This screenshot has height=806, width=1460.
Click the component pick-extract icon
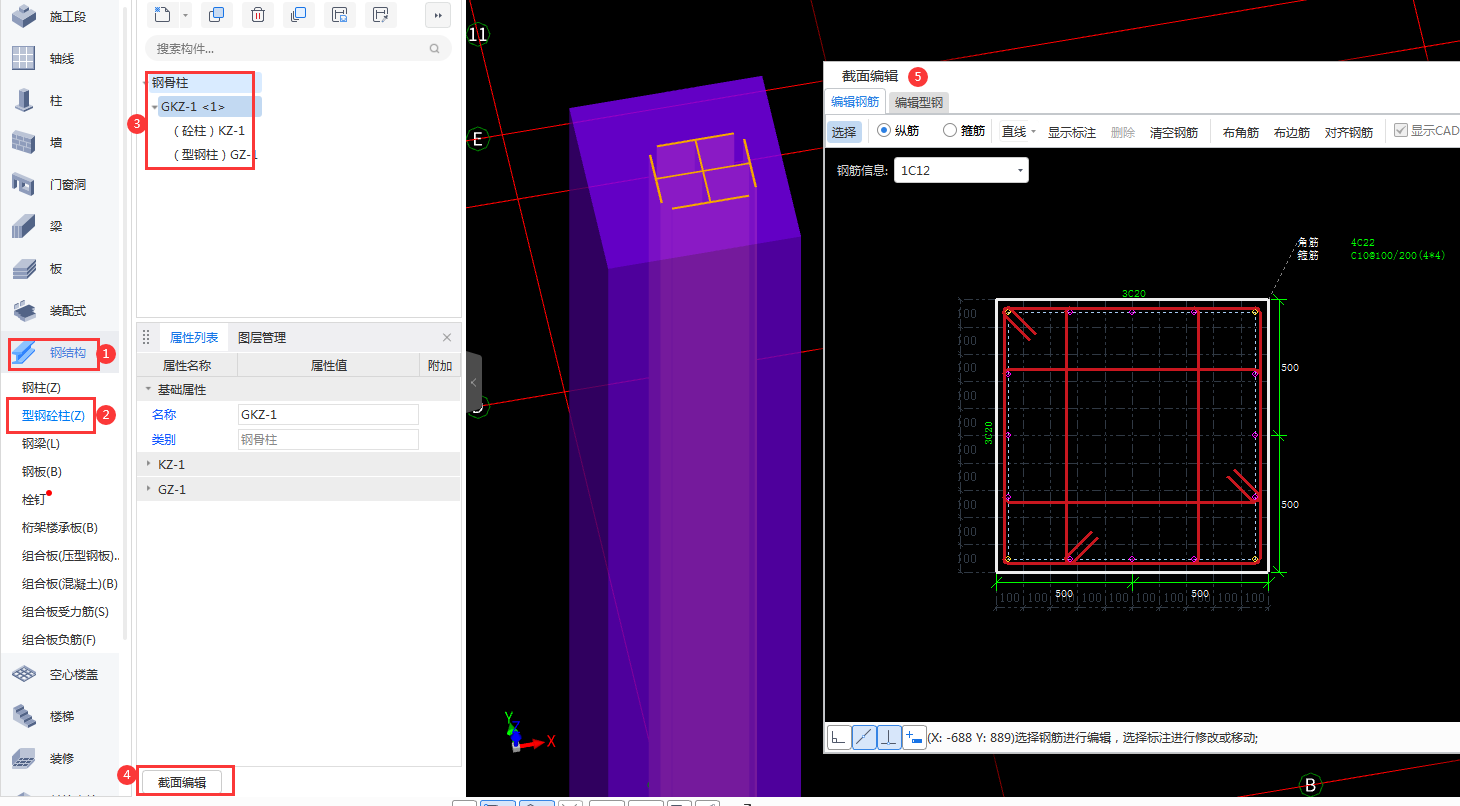(380, 15)
